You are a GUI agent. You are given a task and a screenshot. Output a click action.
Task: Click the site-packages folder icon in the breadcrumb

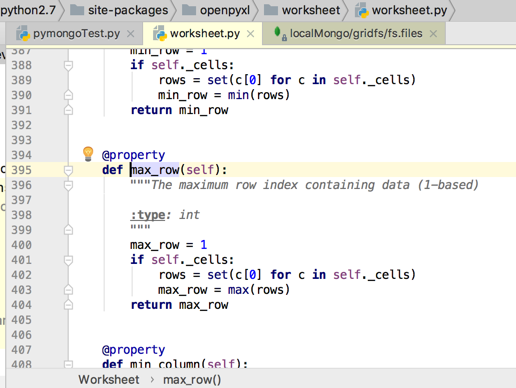[77, 10]
